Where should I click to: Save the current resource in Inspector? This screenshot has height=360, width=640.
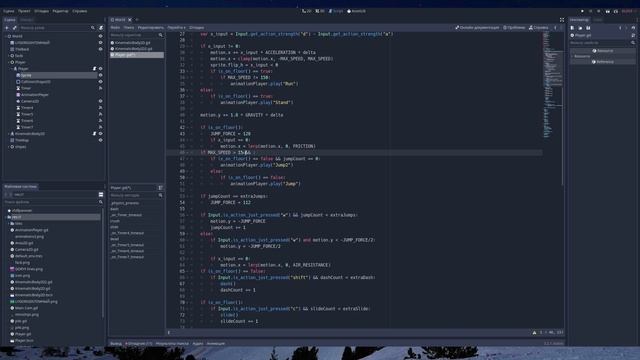(x=588, y=28)
